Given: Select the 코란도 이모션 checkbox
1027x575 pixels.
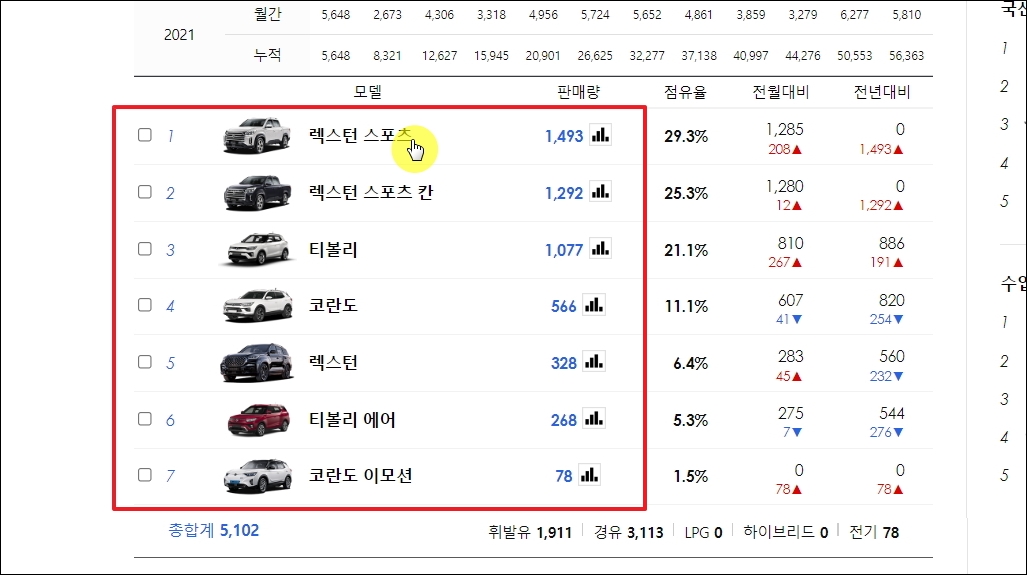Looking at the screenshot, I should tap(145, 475).
